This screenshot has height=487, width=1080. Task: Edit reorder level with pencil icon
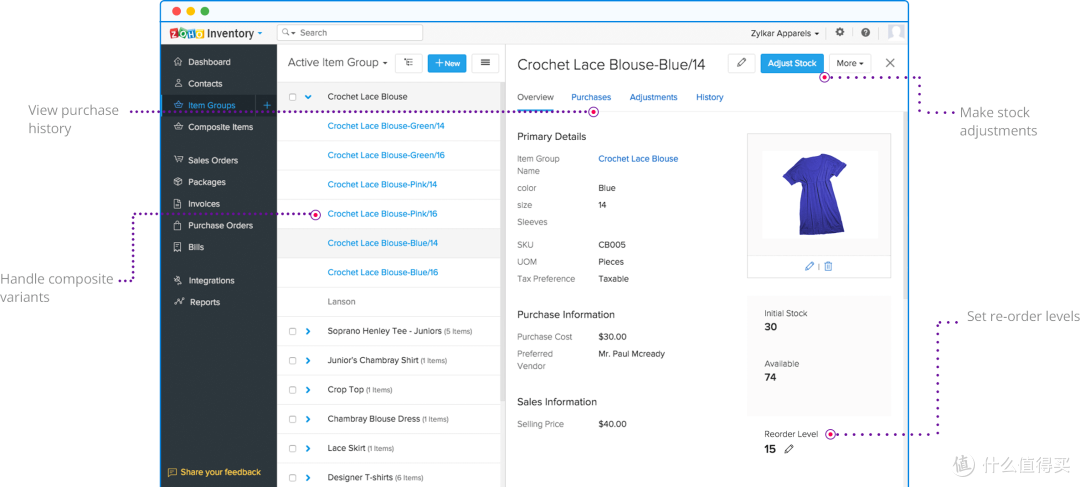(789, 449)
